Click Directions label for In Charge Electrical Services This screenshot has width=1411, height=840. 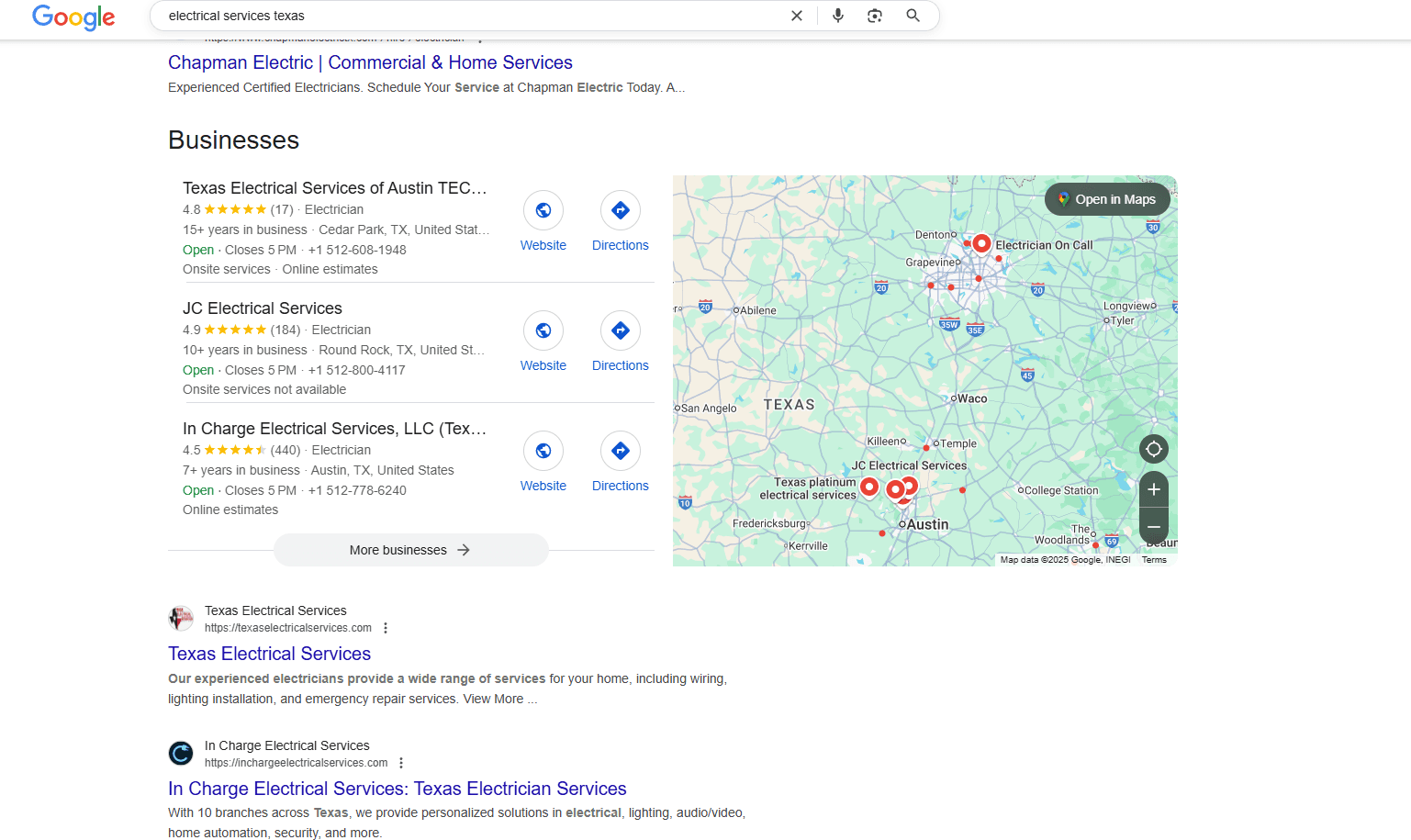click(621, 486)
